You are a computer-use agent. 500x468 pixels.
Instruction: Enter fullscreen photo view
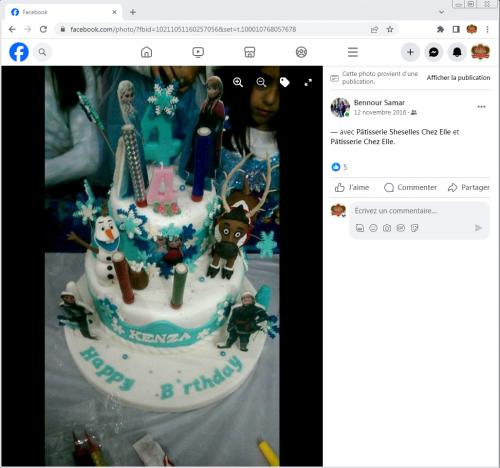coord(308,82)
